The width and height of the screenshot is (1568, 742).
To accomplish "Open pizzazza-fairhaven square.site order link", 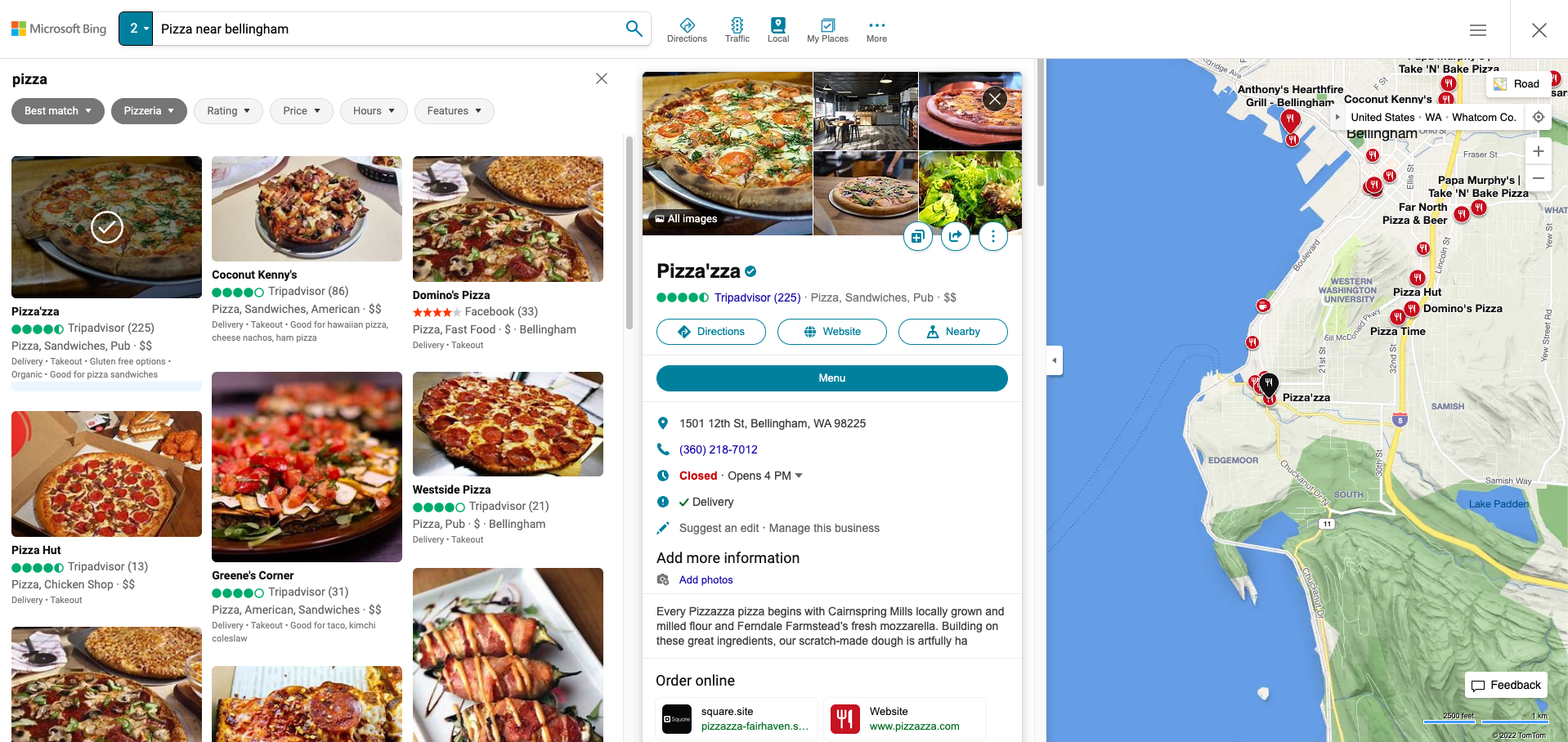I will pos(755,726).
